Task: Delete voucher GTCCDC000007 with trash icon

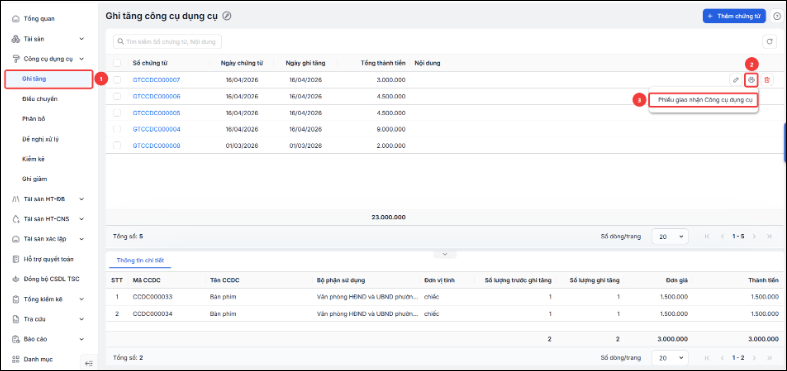Action: [x=767, y=80]
